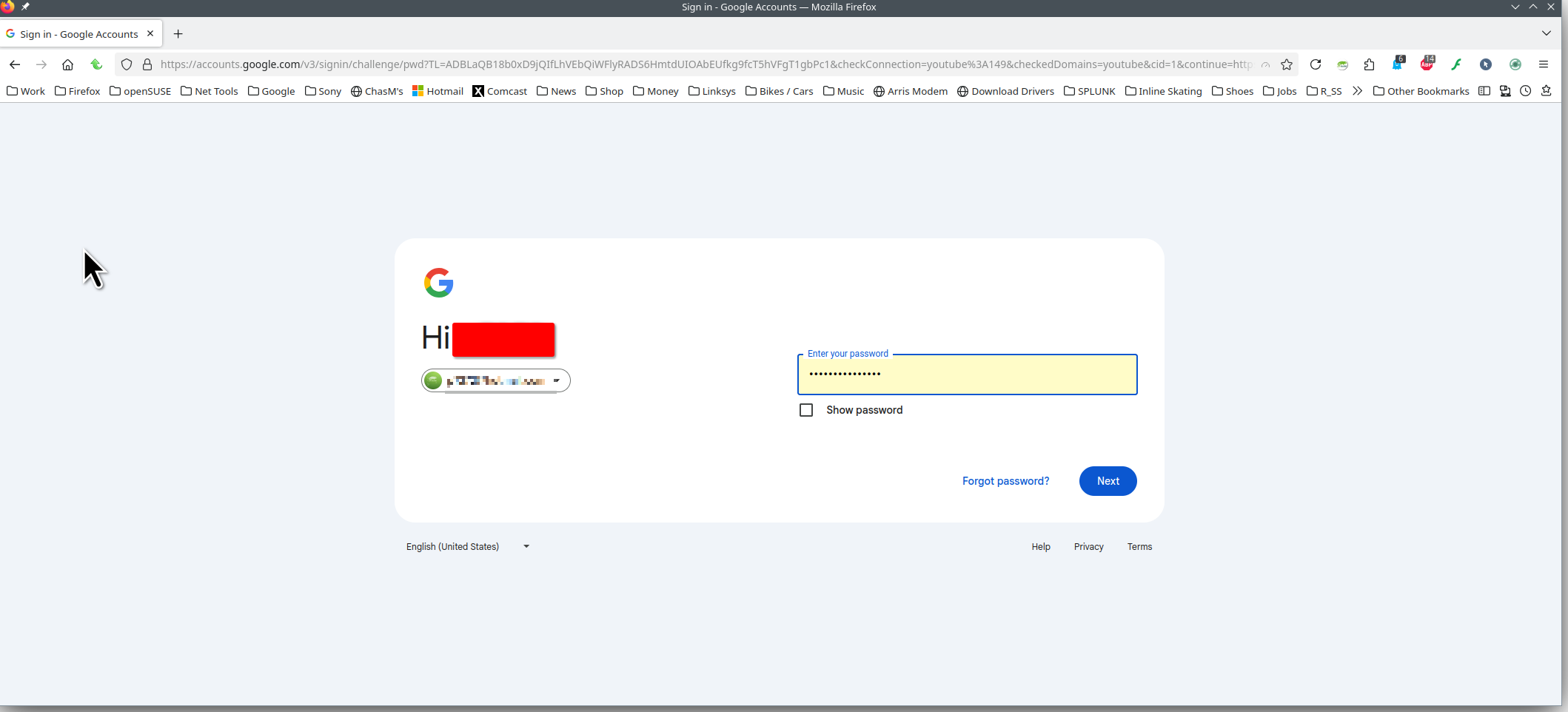Image resolution: width=1568 pixels, height=712 pixels.
Task: Click the chameleon extension icon
Action: [1342, 64]
